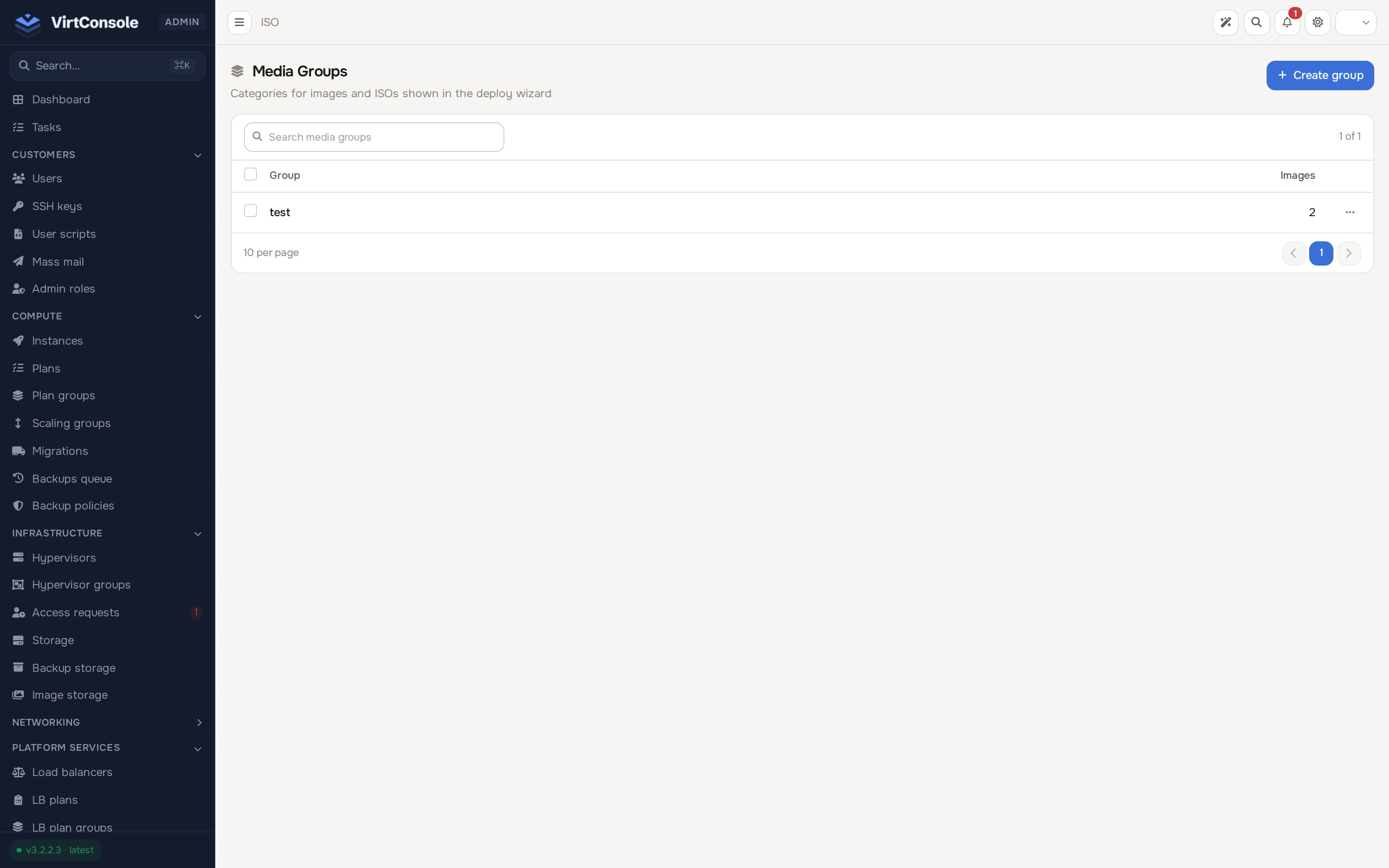The width and height of the screenshot is (1389, 868).
Task: Check the test group row checkbox
Action: 250,210
